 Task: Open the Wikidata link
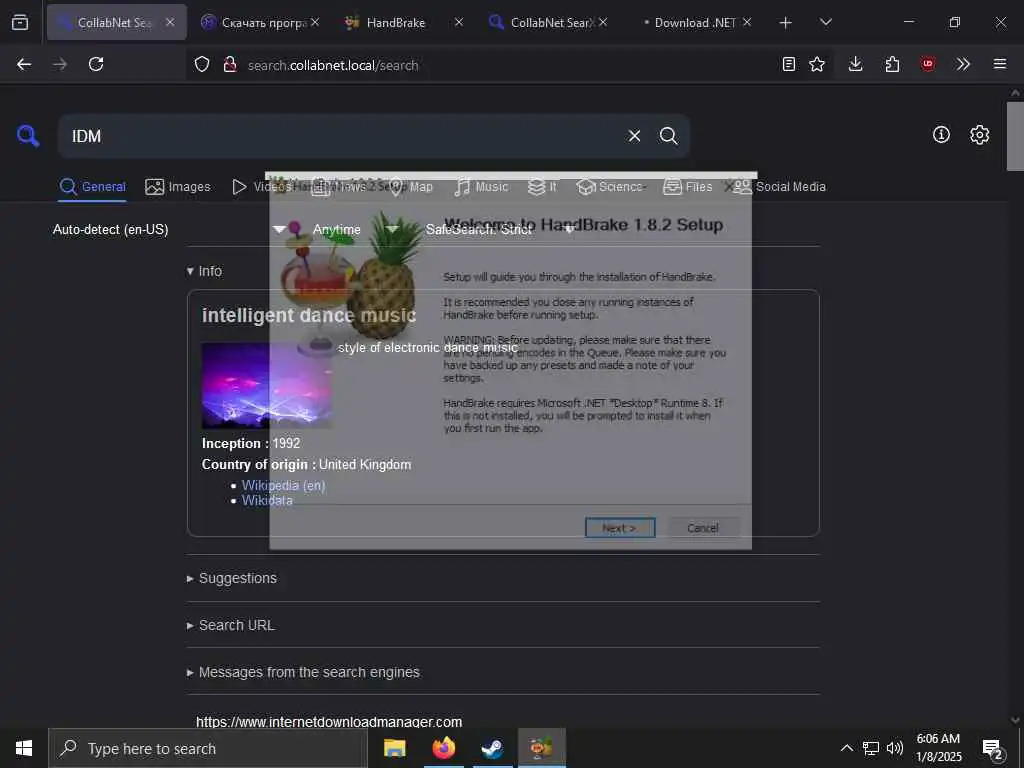point(267,500)
